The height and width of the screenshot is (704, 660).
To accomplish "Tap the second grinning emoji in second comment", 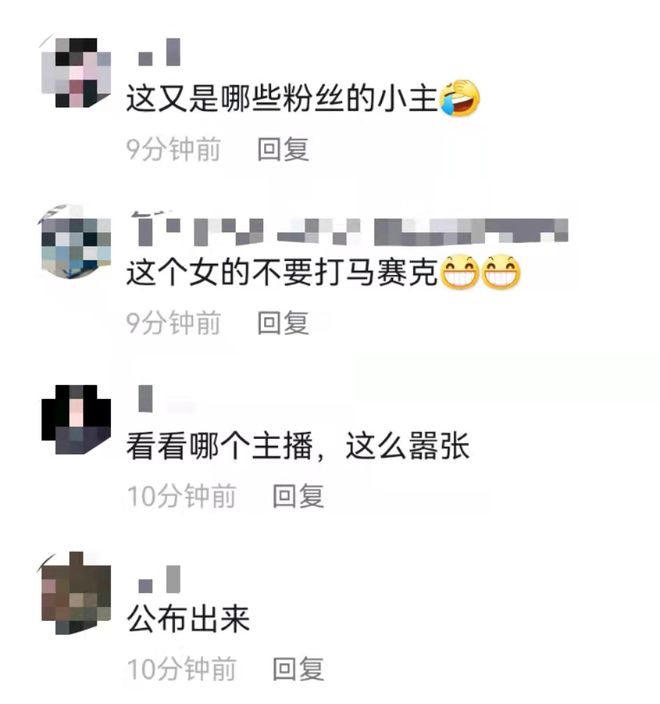I will point(501,272).
